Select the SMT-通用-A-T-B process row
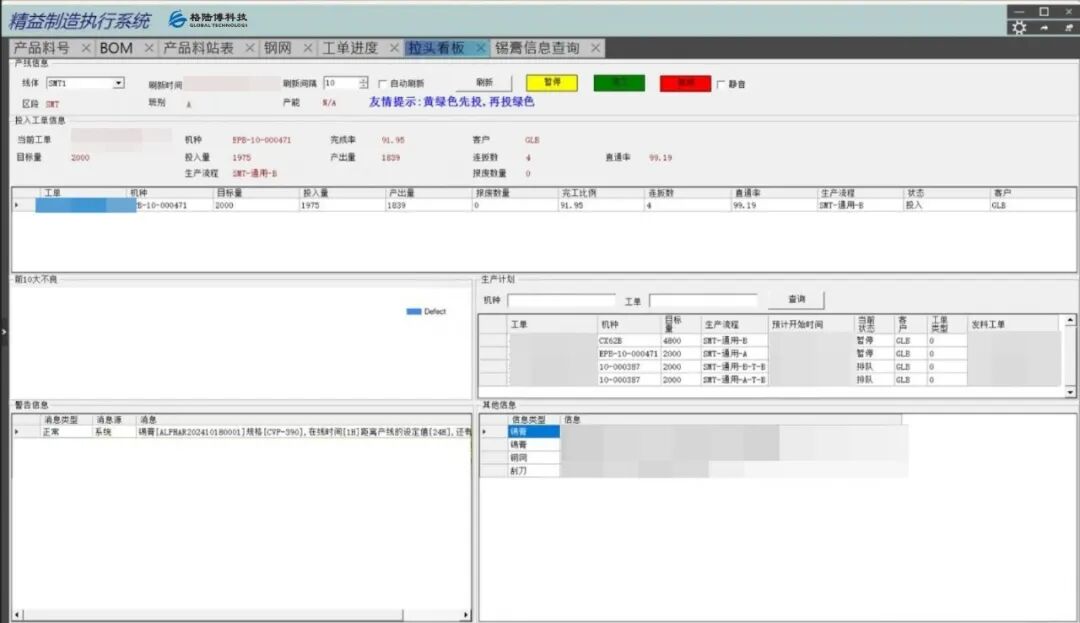This screenshot has width=1080, height=623. coord(769,380)
